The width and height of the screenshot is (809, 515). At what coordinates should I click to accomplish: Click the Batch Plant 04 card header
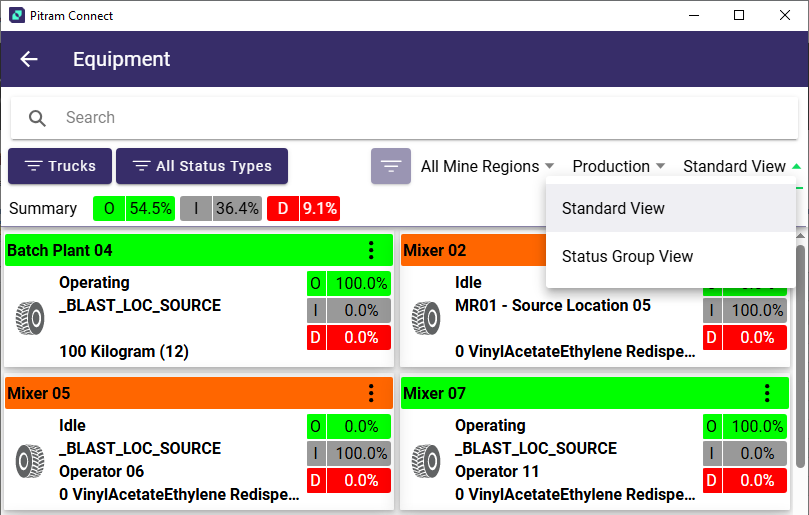coord(199,250)
